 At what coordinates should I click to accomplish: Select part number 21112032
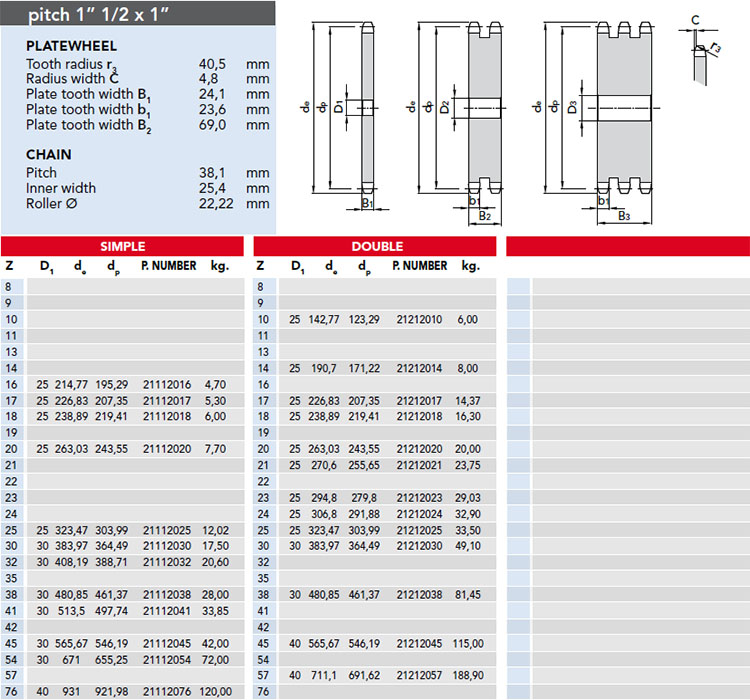point(167,562)
